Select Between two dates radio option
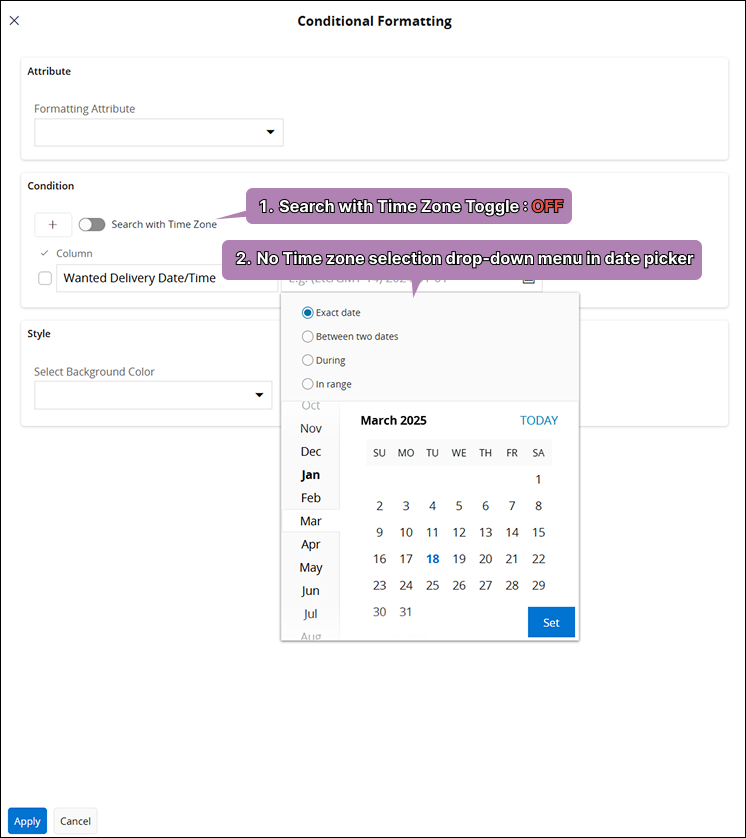The width and height of the screenshot is (746, 838). point(307,336)
